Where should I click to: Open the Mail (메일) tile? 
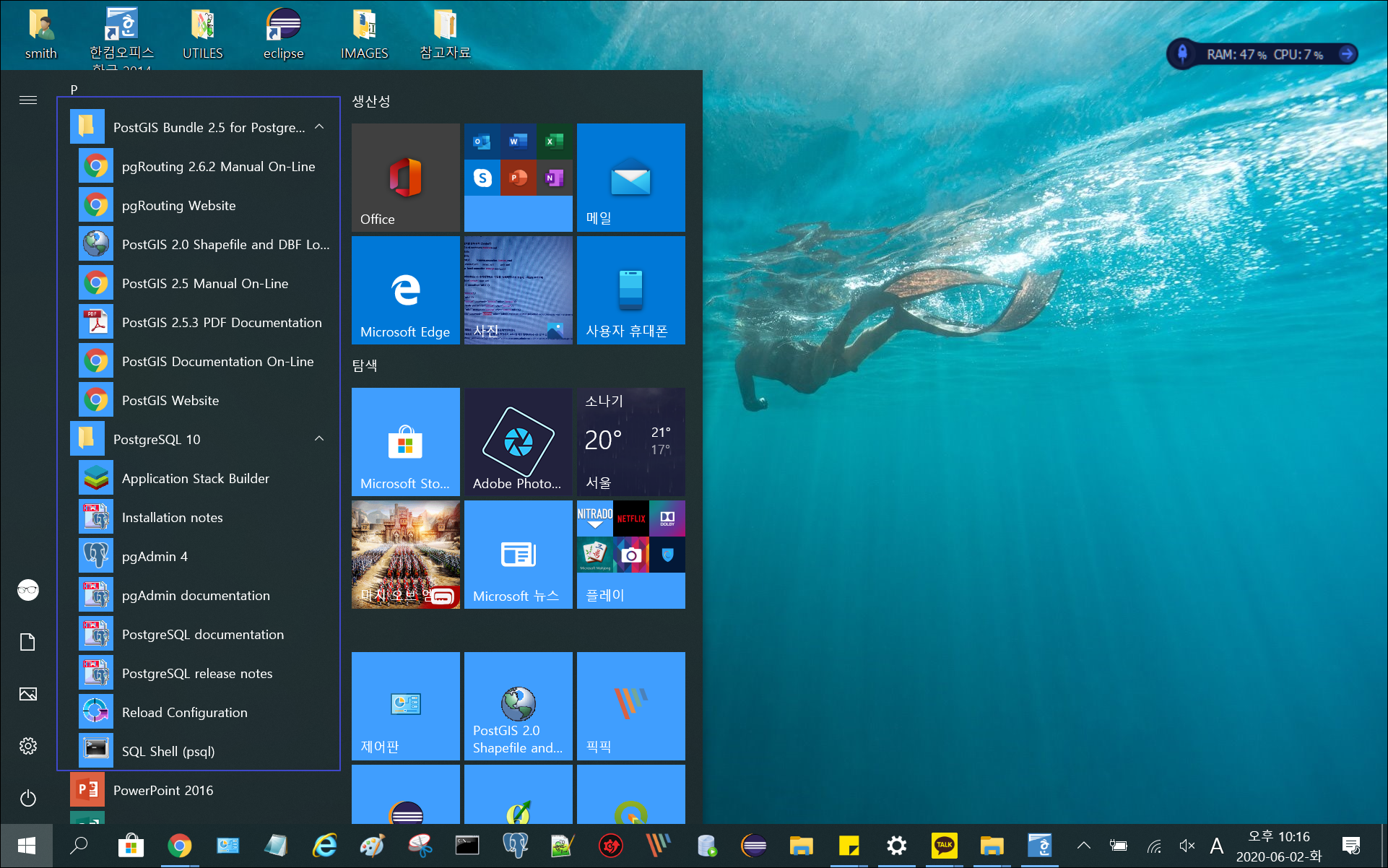click(x=631, y=178)
